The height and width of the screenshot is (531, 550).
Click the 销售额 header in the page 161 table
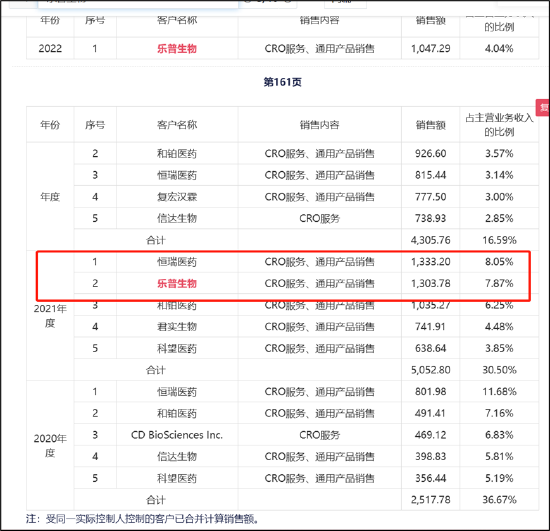point(431,125)
